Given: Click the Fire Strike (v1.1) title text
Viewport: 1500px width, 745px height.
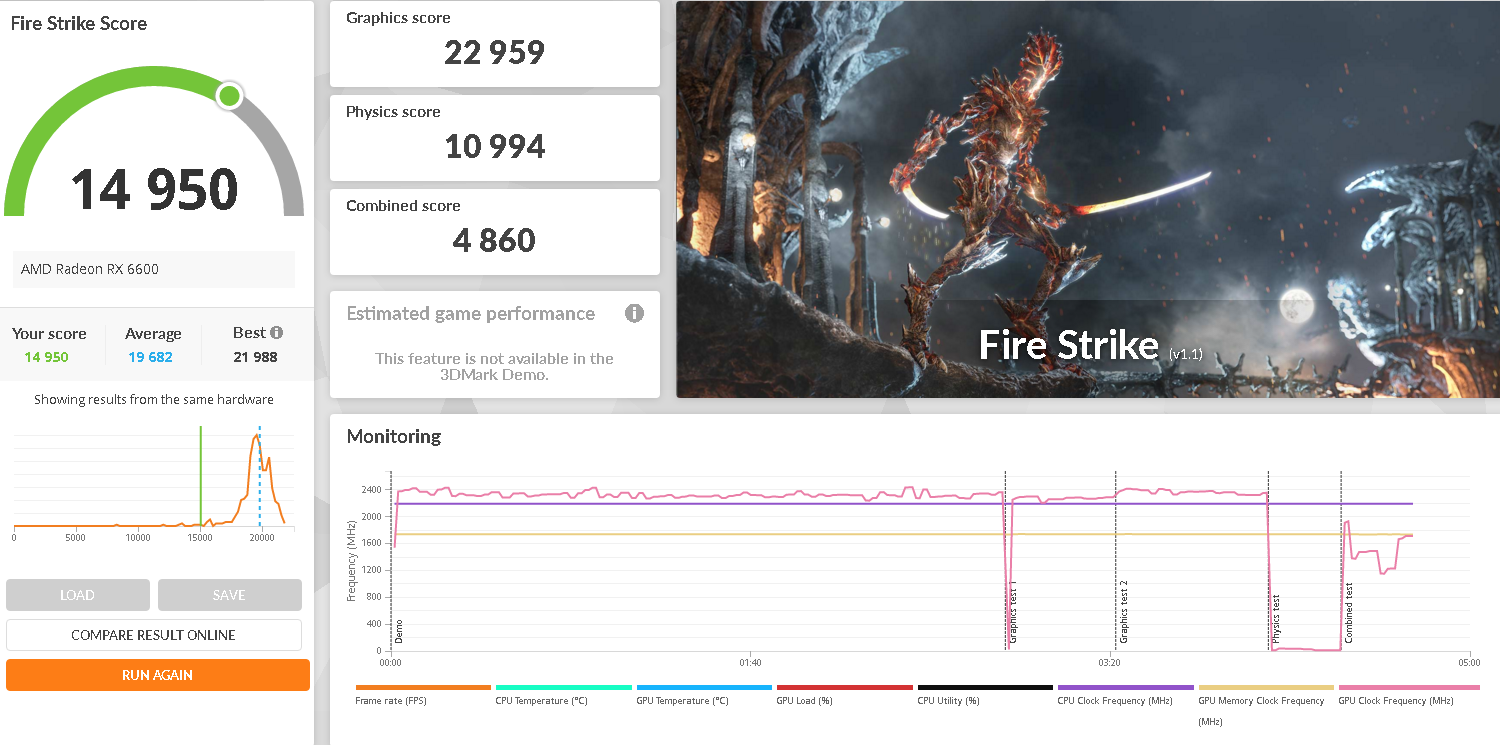Looking at the screenshot, I should (1090, 345).
